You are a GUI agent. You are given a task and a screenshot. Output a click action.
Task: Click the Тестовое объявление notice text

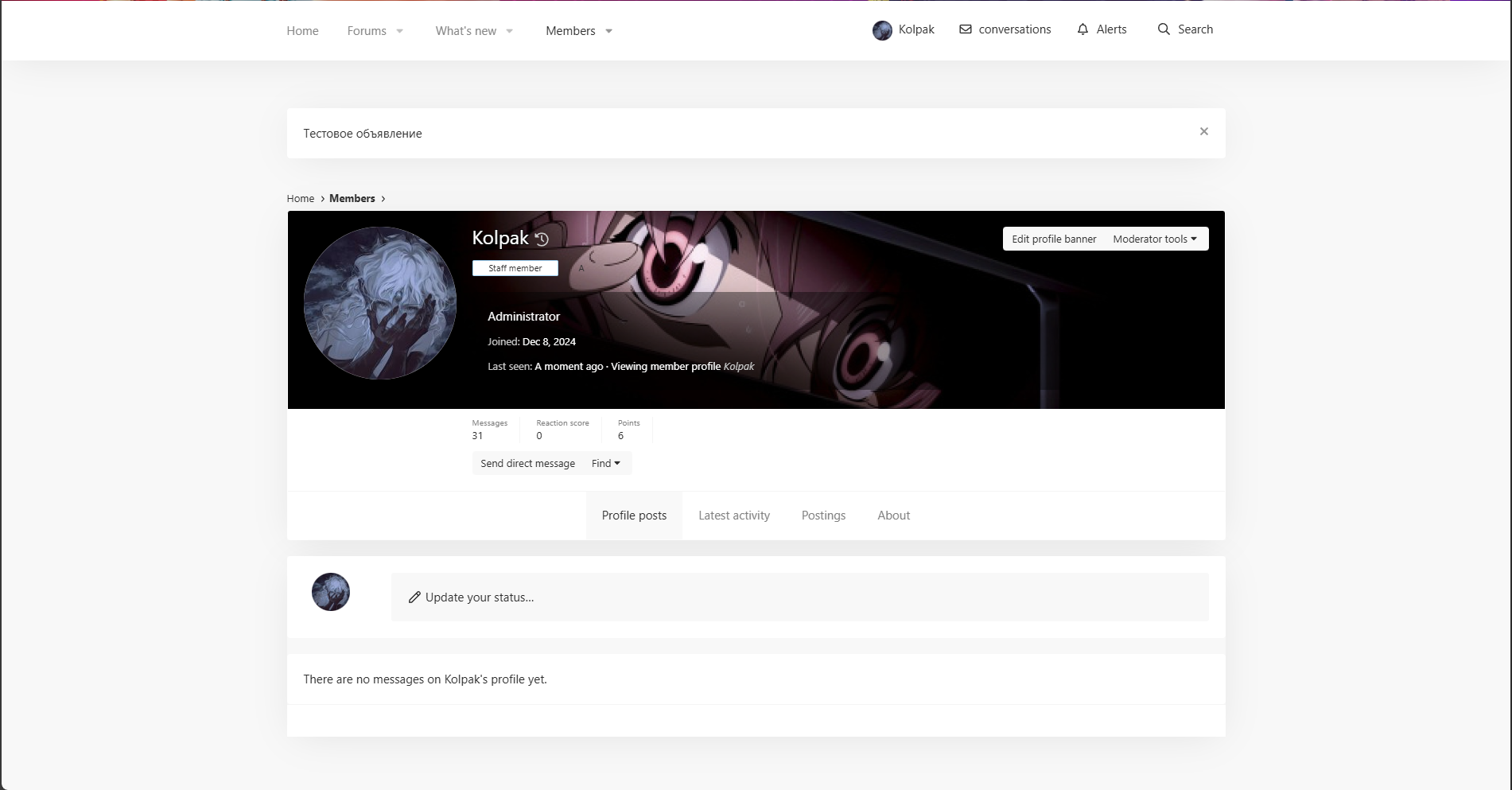point(363,134)
